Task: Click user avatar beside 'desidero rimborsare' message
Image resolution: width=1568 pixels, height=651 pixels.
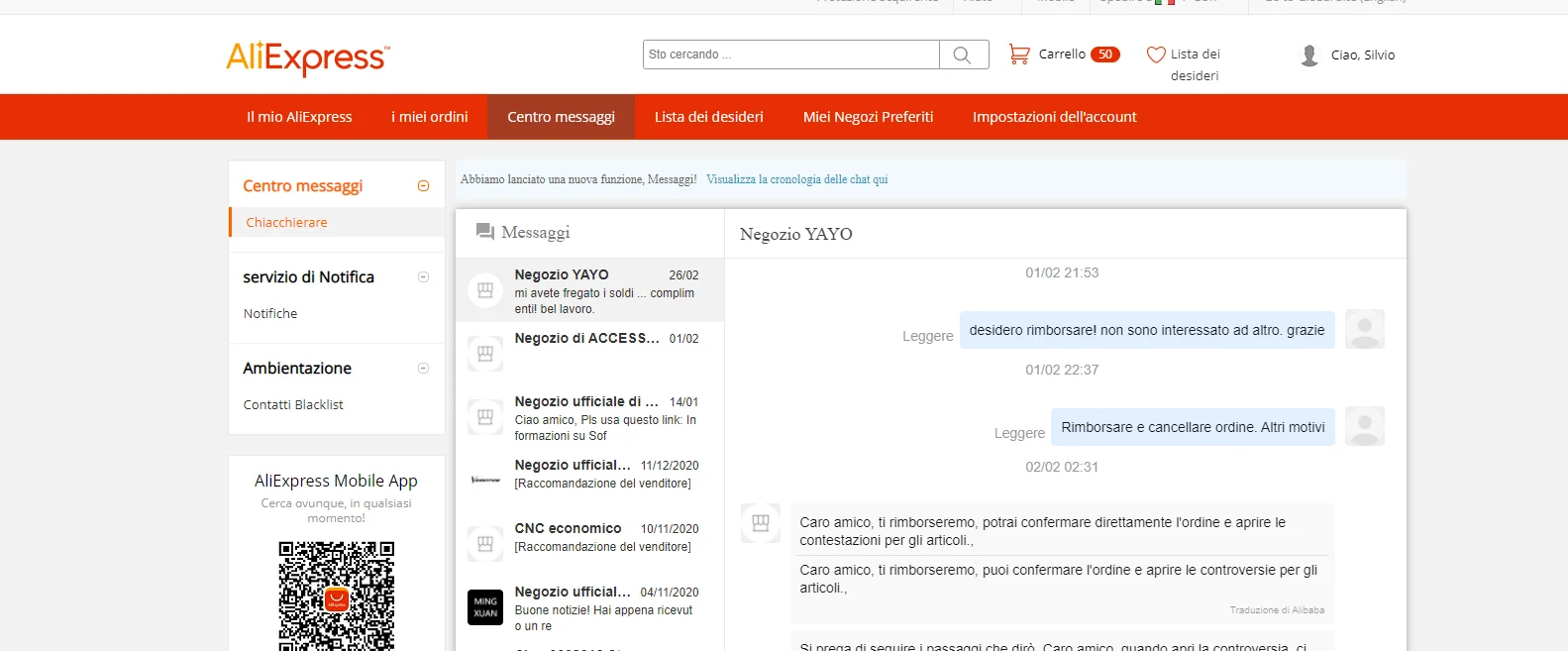Action: click(x=1365, y=329)
